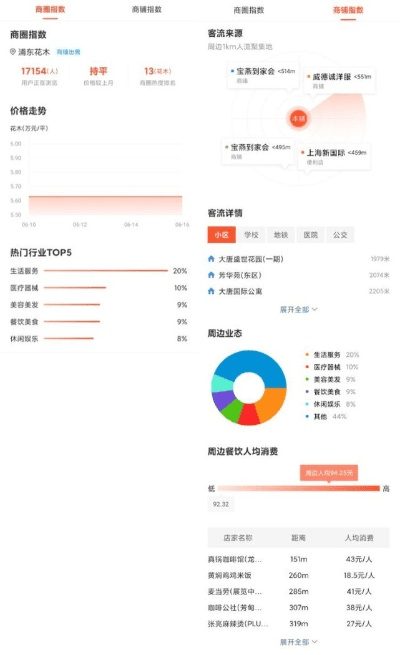Switch to the grey 商铺指数 tab beside active 商圈指数
This screenshot has height=655, width=400.
[x=147, y=10]
